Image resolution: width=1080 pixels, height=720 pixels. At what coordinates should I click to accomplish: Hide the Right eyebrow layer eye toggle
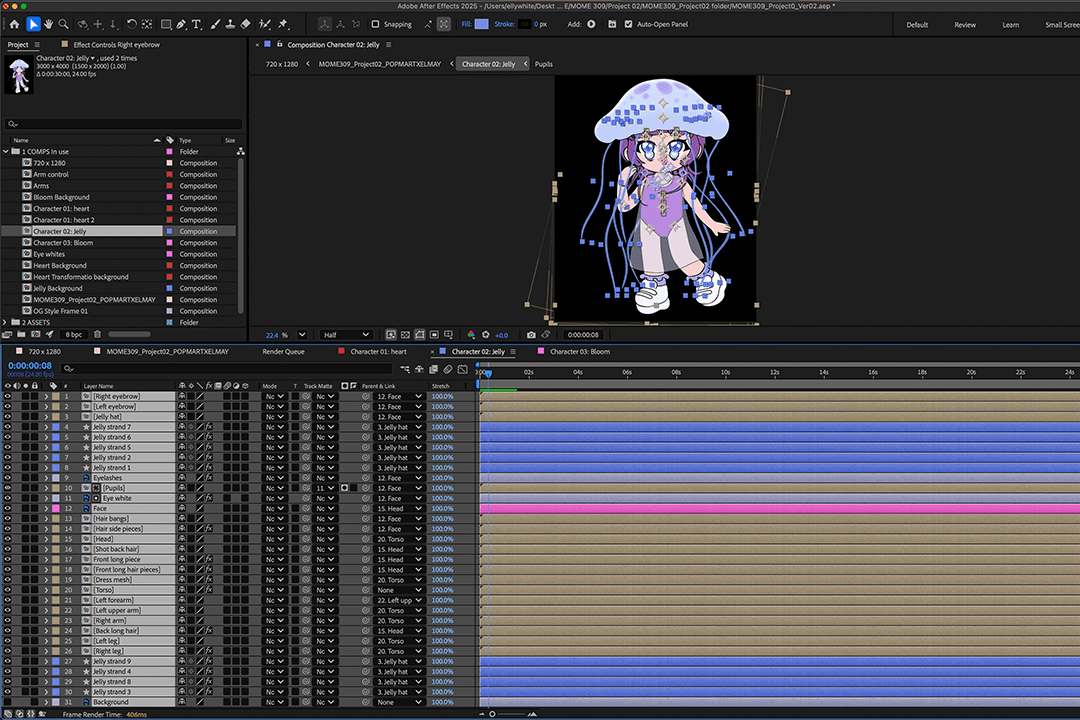pyautogui.click(x=7, y=397)
